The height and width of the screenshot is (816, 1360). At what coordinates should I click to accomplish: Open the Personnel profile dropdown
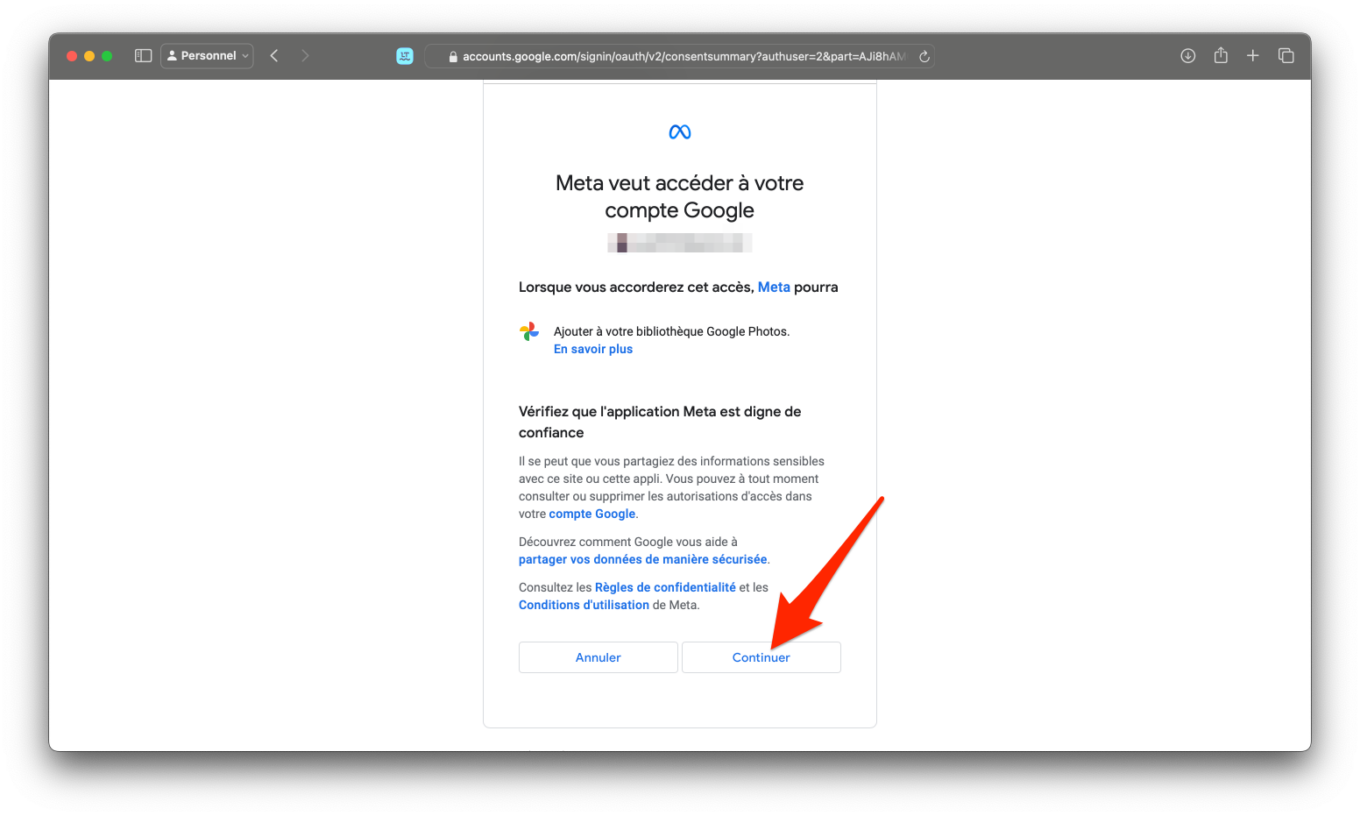[x=207, y=56]
